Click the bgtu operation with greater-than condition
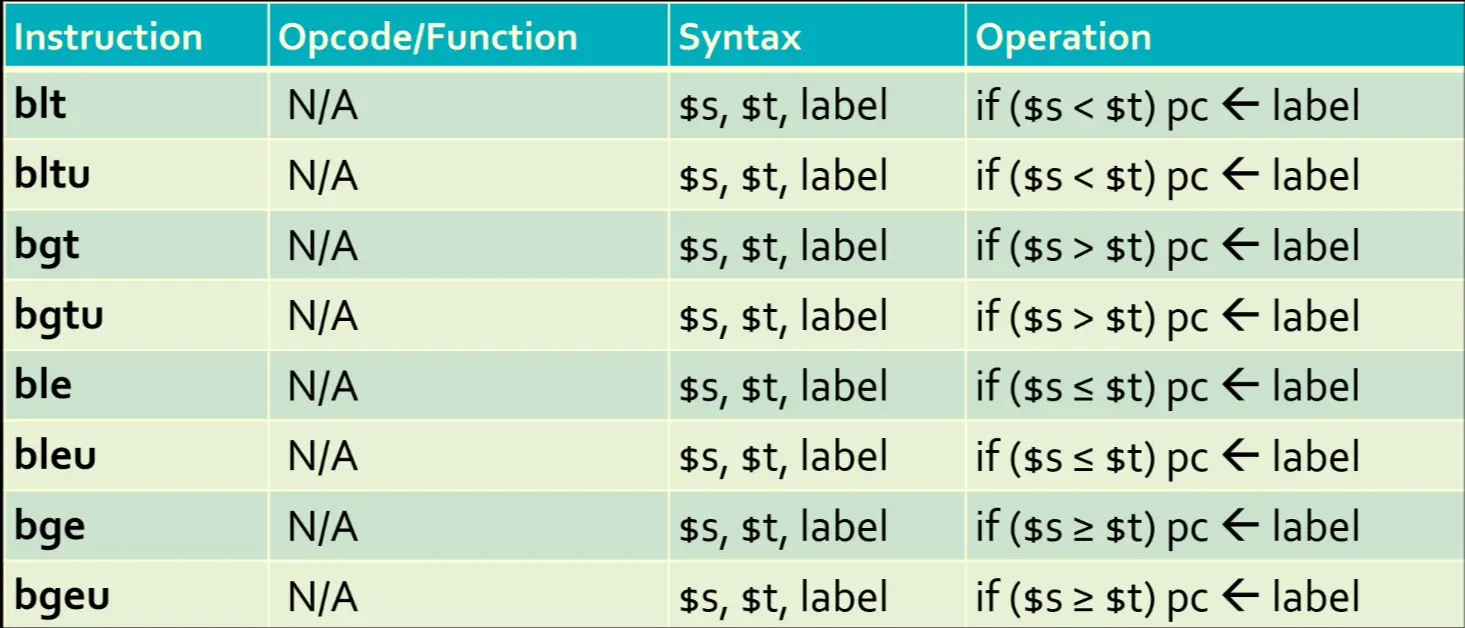Screen dimensions: 1465x628 pos(1167,317)
